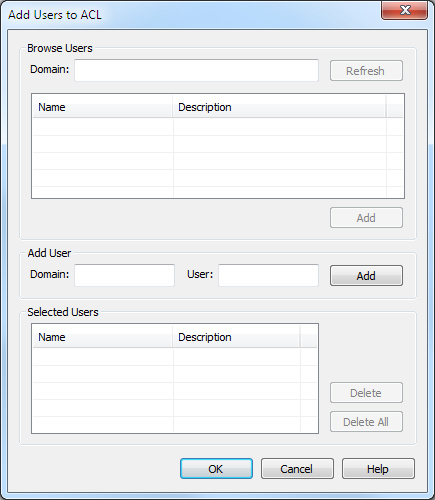The height and width of the screenshot is (500, 435).
Task: Dismiss dialog with Cancel button
Action: tap(297, 469)
